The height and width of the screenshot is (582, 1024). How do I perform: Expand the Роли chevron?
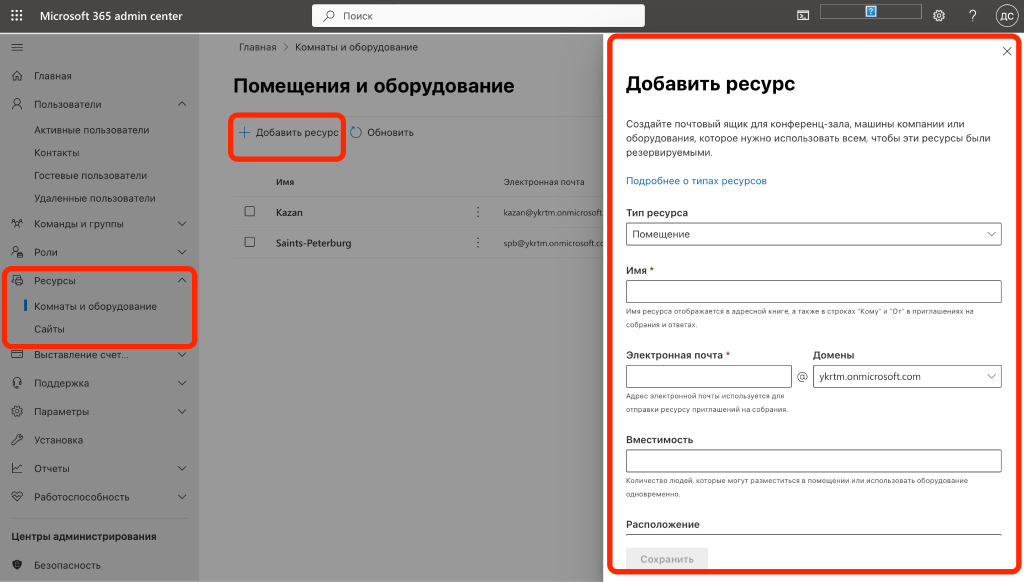tap(182, 252)
